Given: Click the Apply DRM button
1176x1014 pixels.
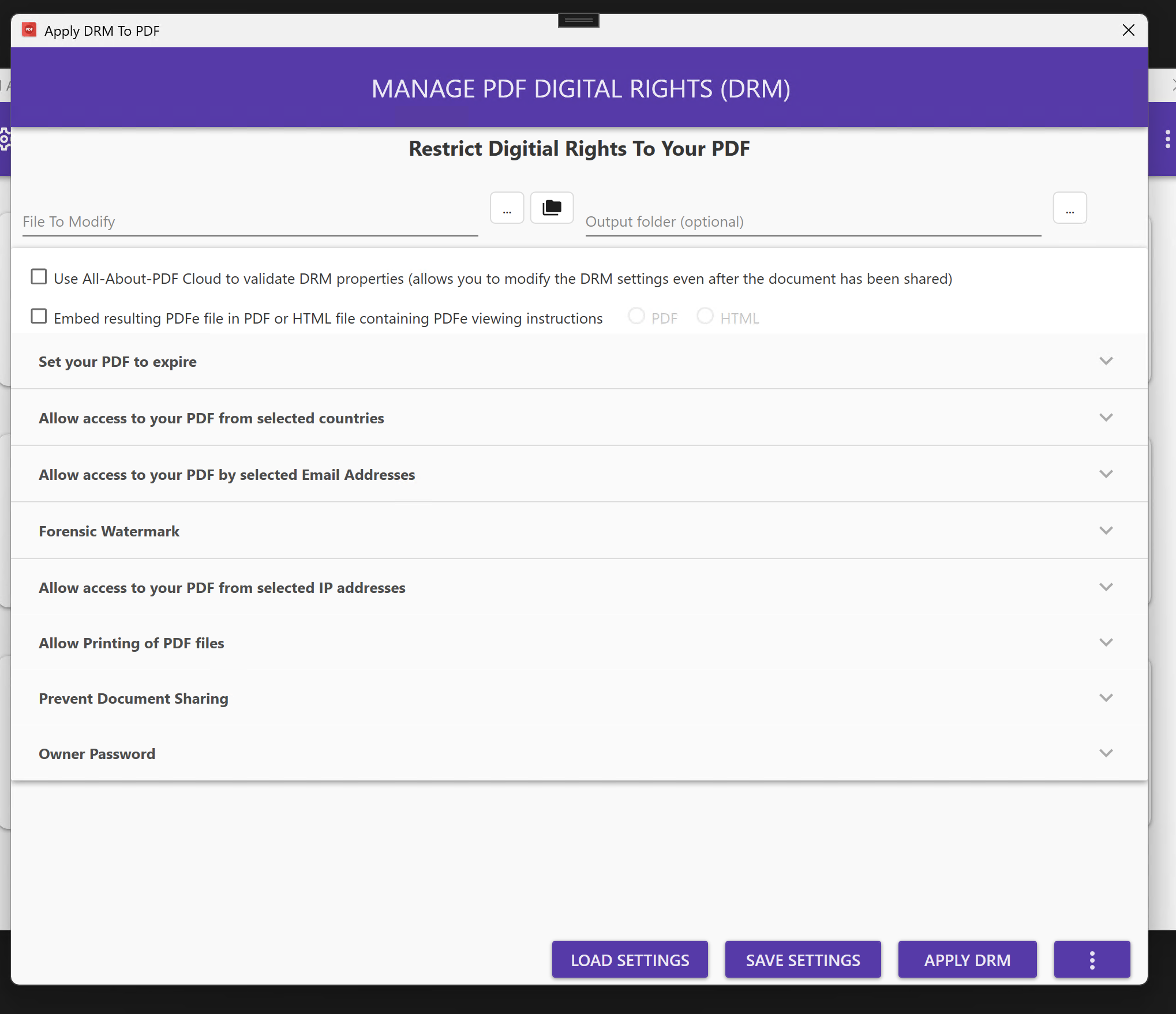Looking at the screenshot, I should pyautogui.click(x=967, y=960).
